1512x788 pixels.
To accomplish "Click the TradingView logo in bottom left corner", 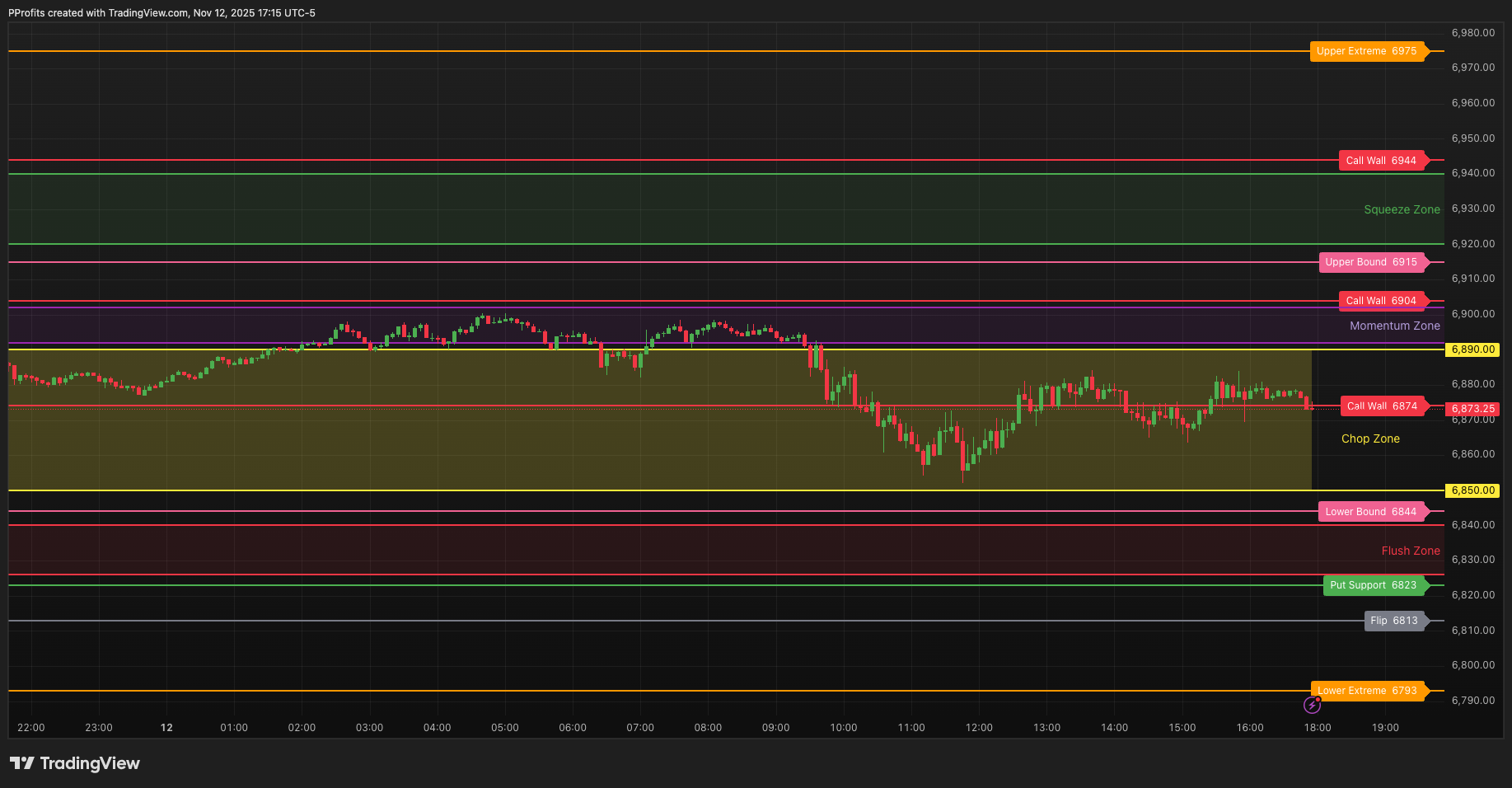I will coord(75,763).
